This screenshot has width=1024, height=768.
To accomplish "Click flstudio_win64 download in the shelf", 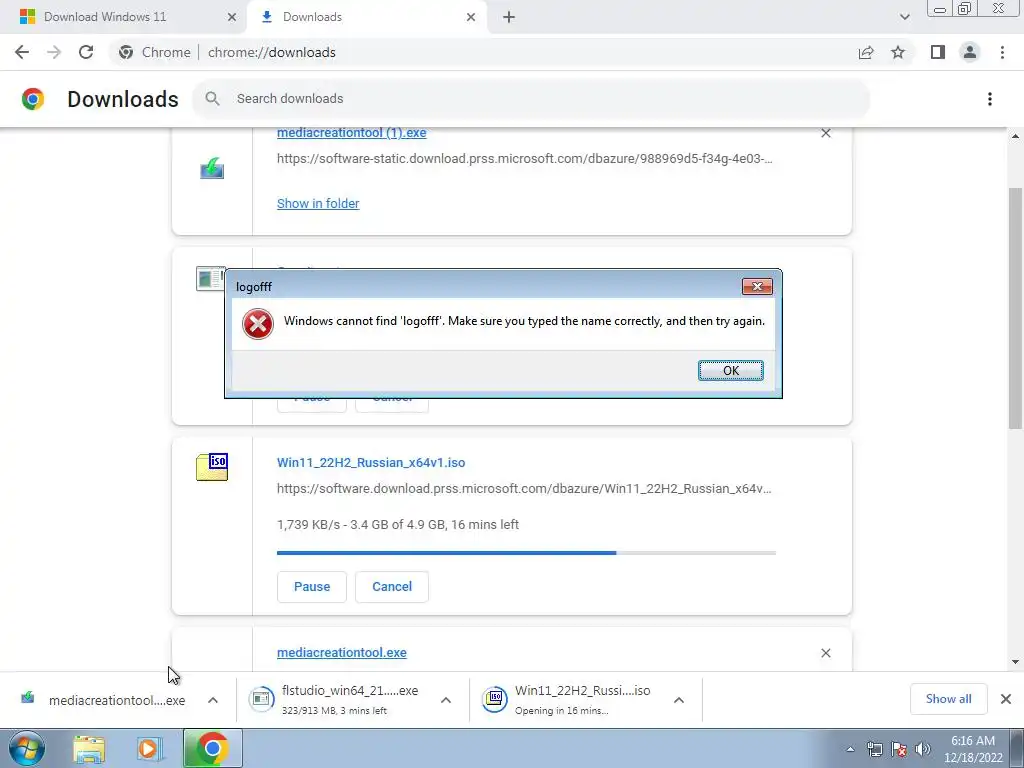I will (336, 699).
